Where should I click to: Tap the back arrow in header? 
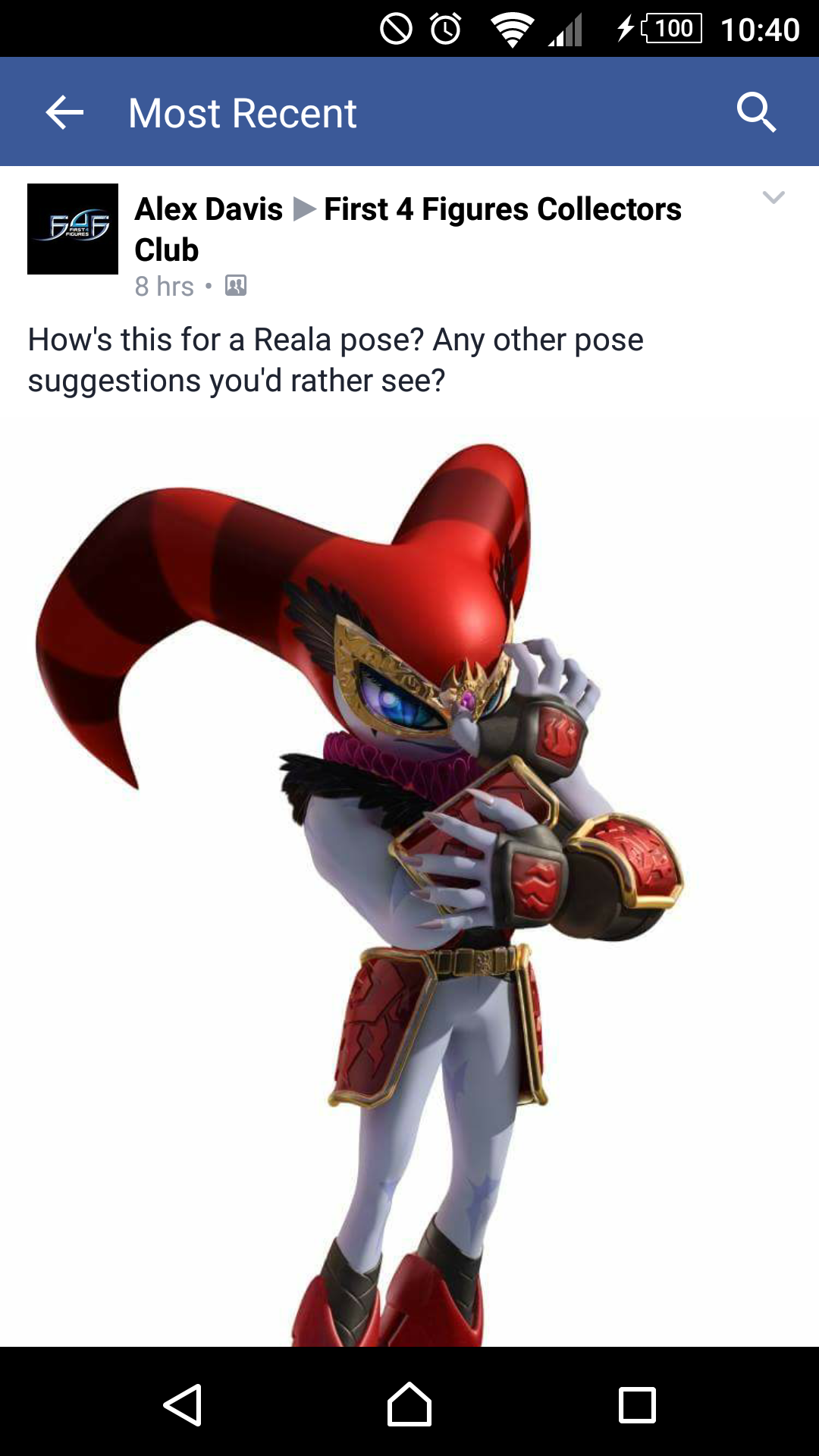(x=64, y=113)
